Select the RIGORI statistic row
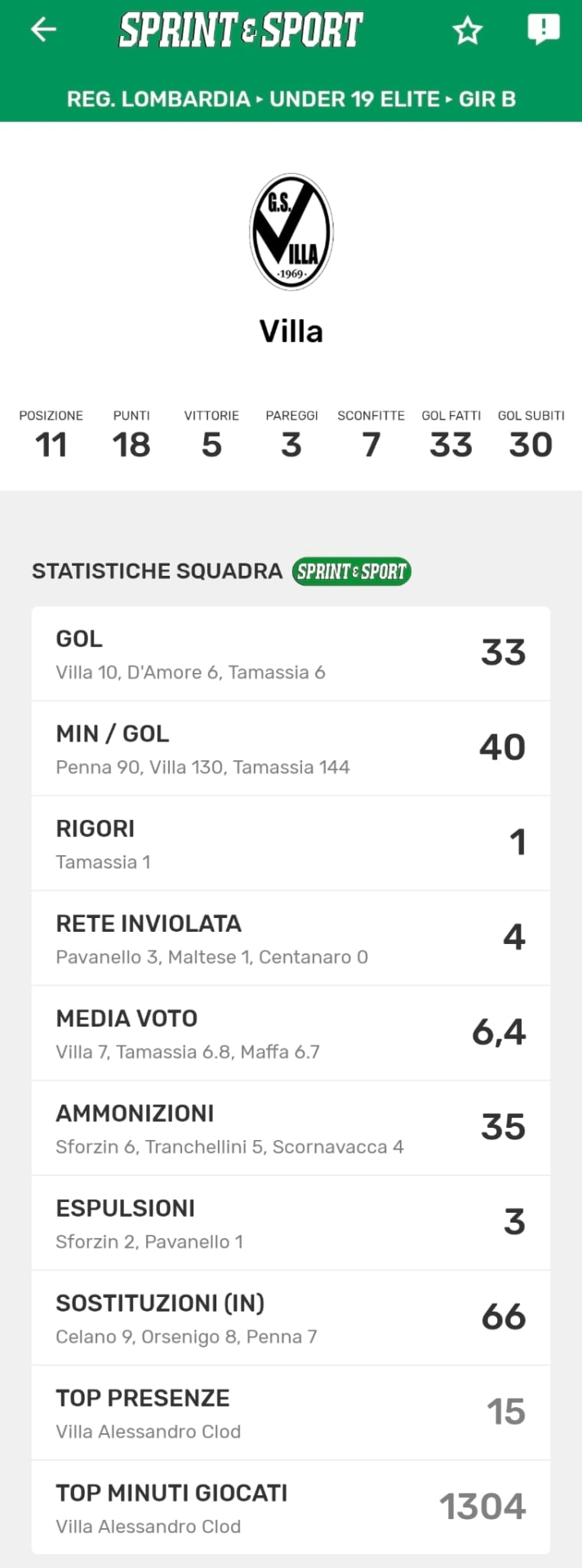The image size is (582, 1568). click(291, 844)
